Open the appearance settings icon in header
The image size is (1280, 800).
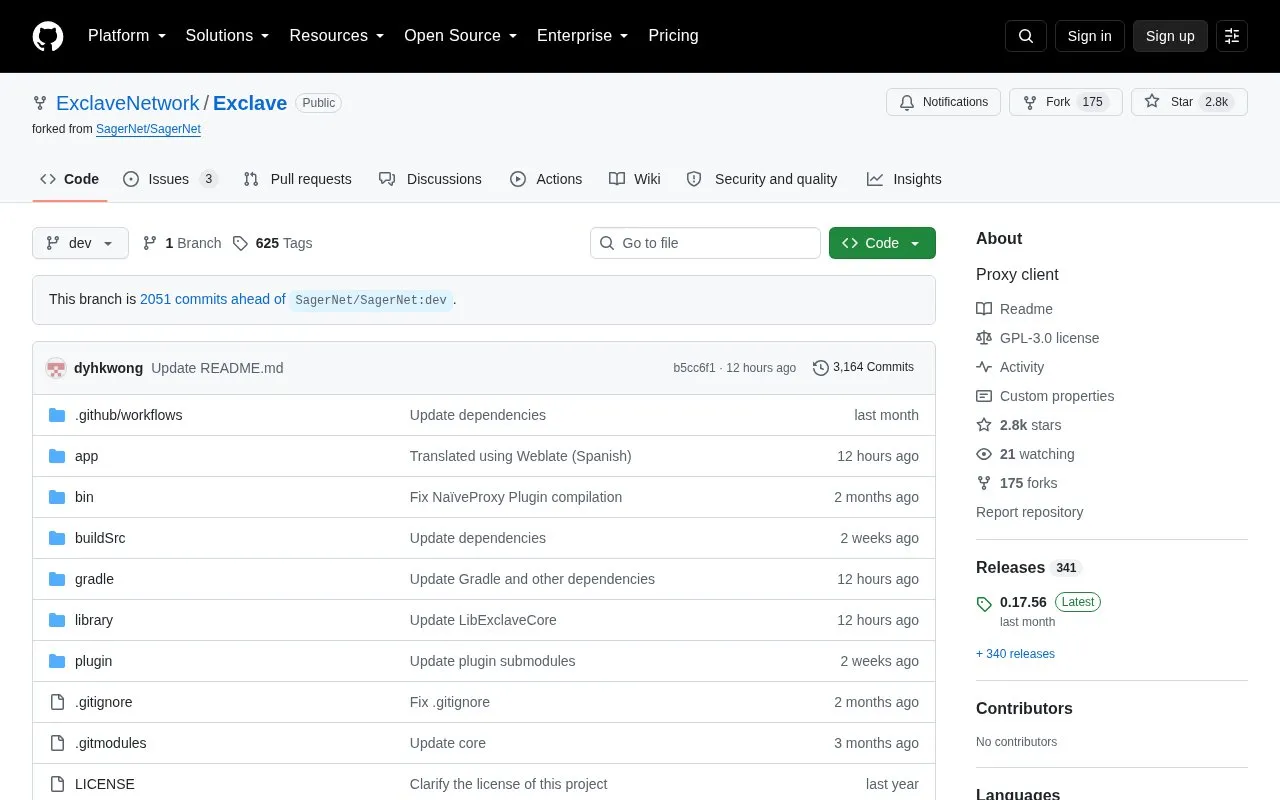(1232, 36)
